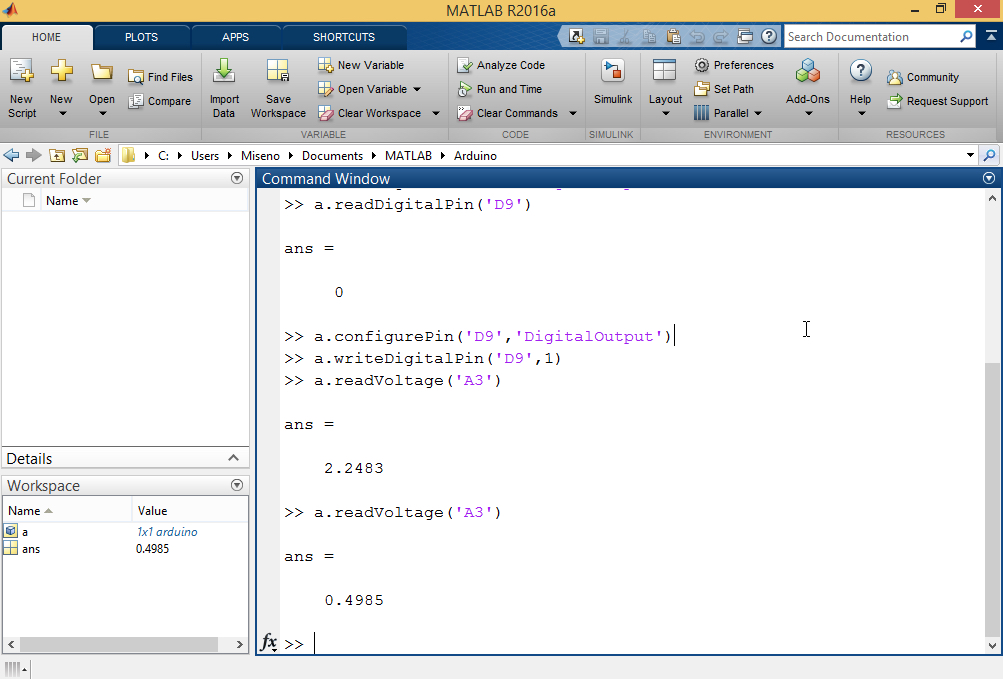Expand Clear Commands dropdown arrow

click(573, 113)
